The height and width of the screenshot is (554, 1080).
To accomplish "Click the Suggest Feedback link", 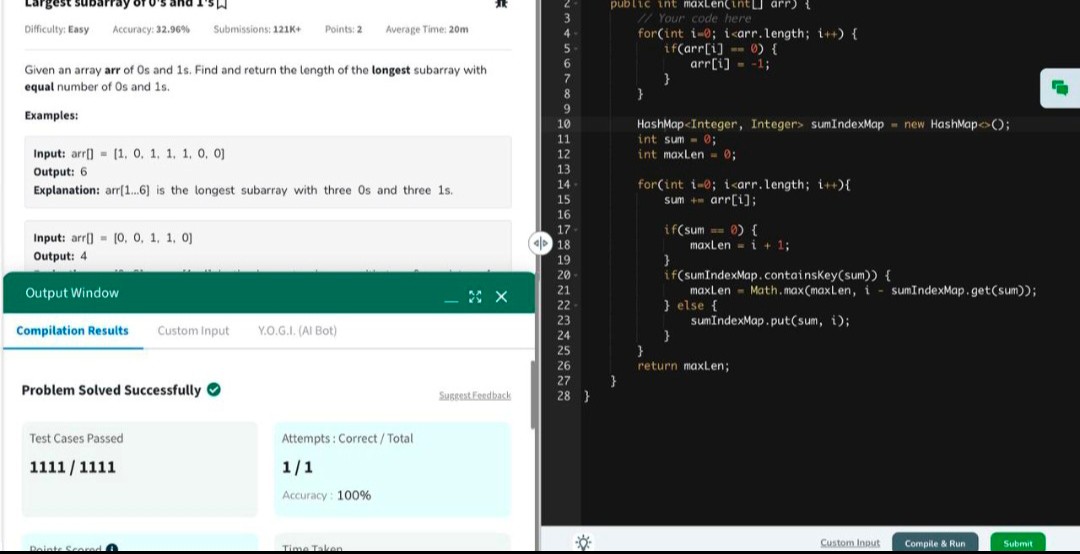I will [475, 396].
